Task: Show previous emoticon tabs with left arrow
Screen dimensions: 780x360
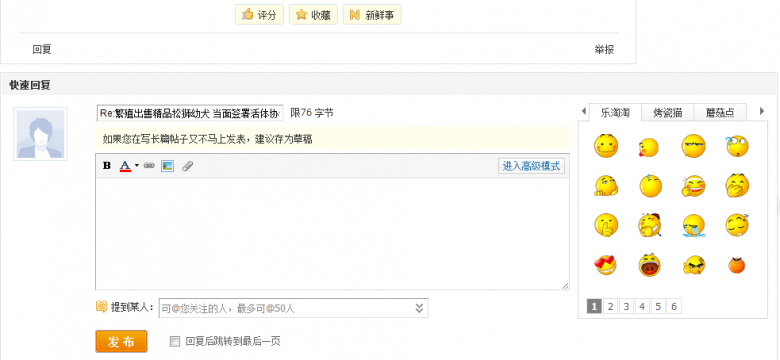Action: point(584,111)
